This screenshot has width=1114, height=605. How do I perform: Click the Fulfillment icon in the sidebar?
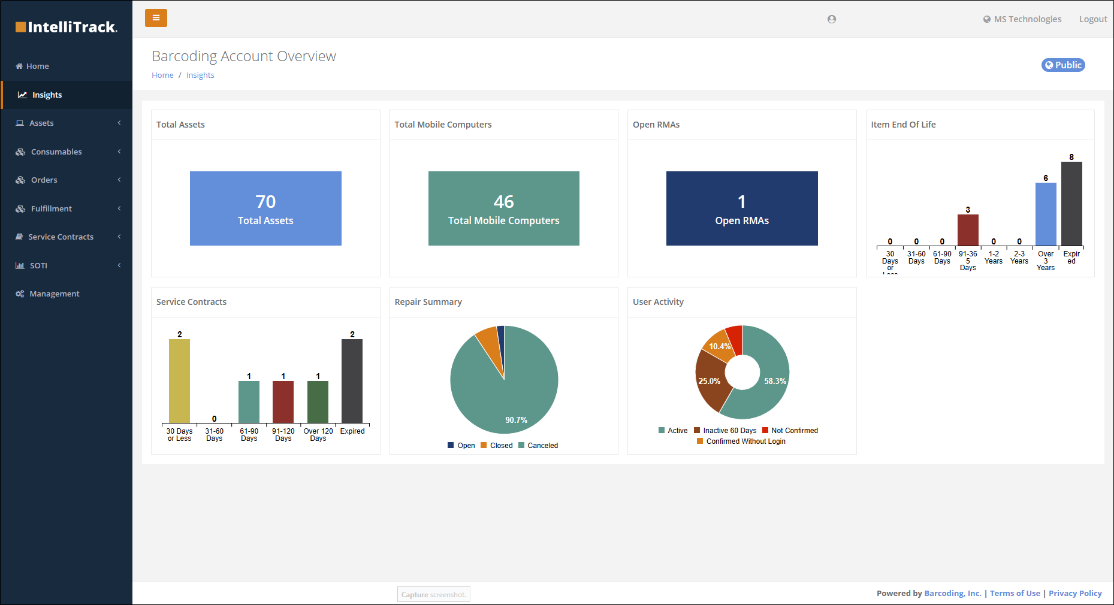click(x=21, y=209)
